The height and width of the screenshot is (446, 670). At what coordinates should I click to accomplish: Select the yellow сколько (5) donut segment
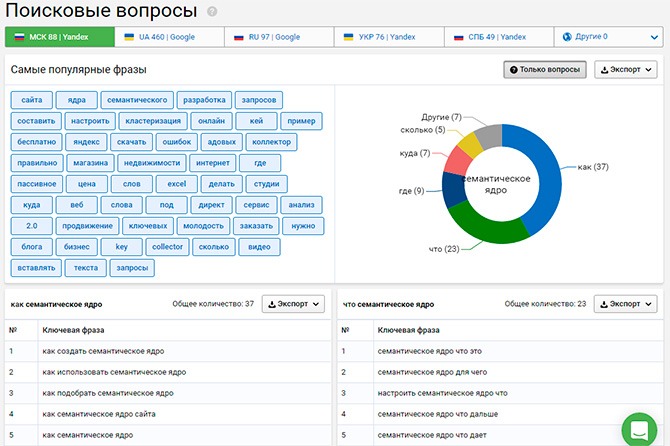coord(470,144)
